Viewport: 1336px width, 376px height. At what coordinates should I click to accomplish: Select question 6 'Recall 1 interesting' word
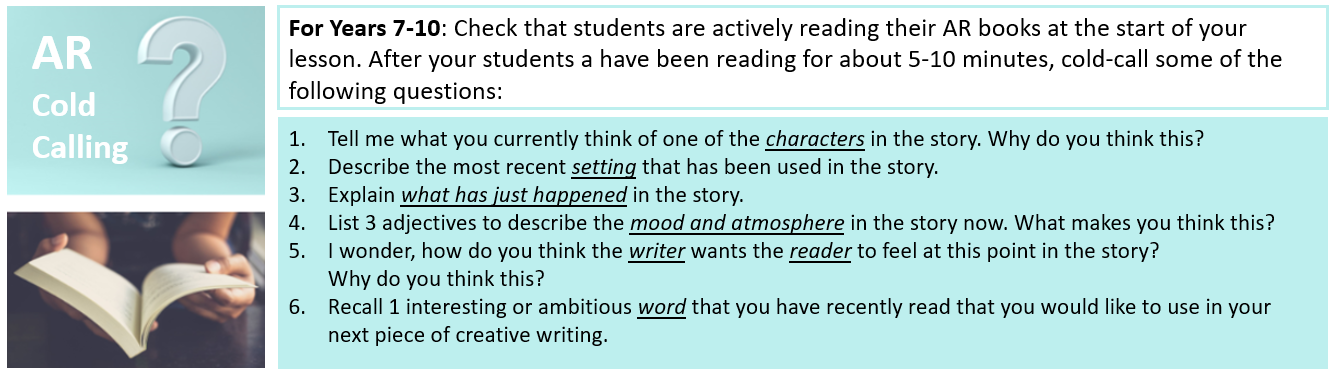point(780,321)
